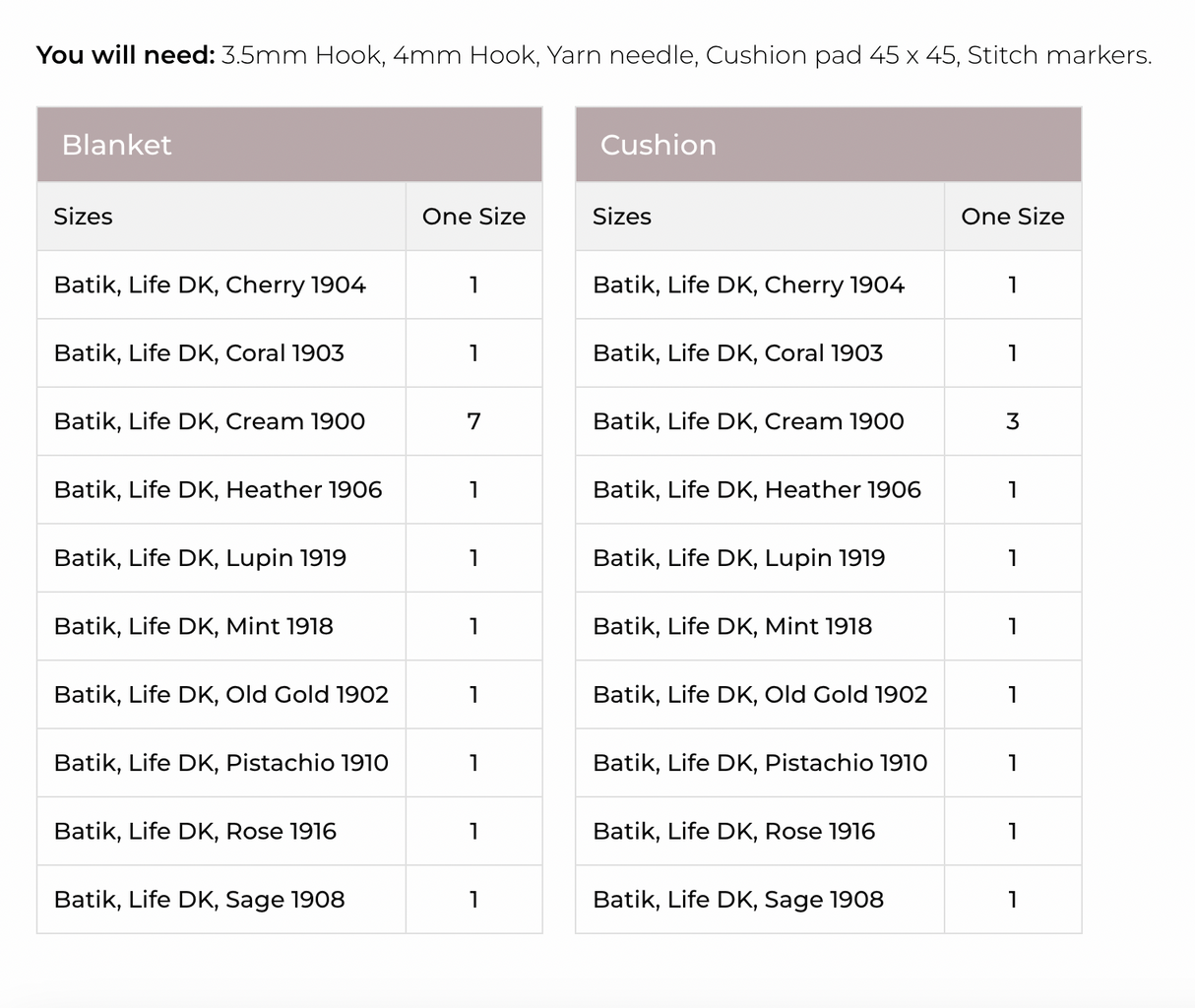Click Blanket row Heather 1906 label
Screen dimensions: 1195x1008
coord(218,489)
